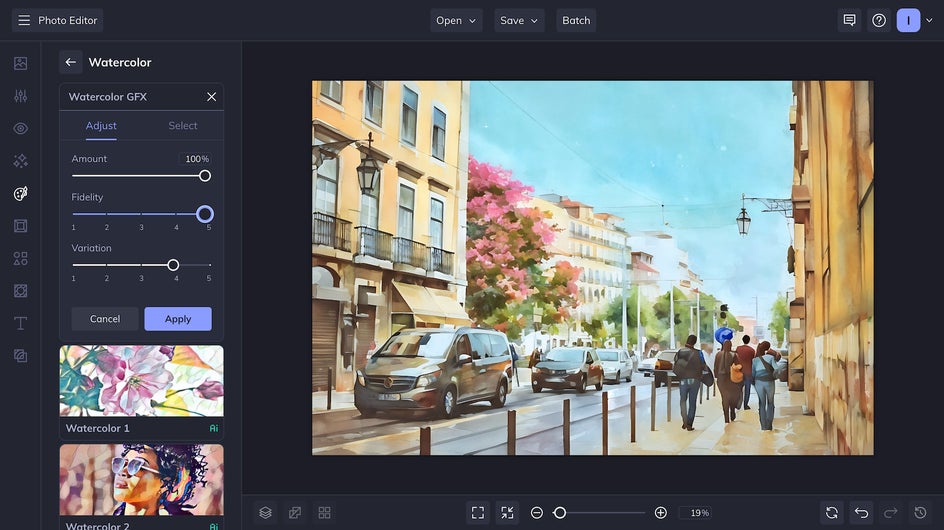Open the Edit adjustments sliders icon
This screenshot has height=530, width=944.
pyautogui.click(x=20, y=96)
